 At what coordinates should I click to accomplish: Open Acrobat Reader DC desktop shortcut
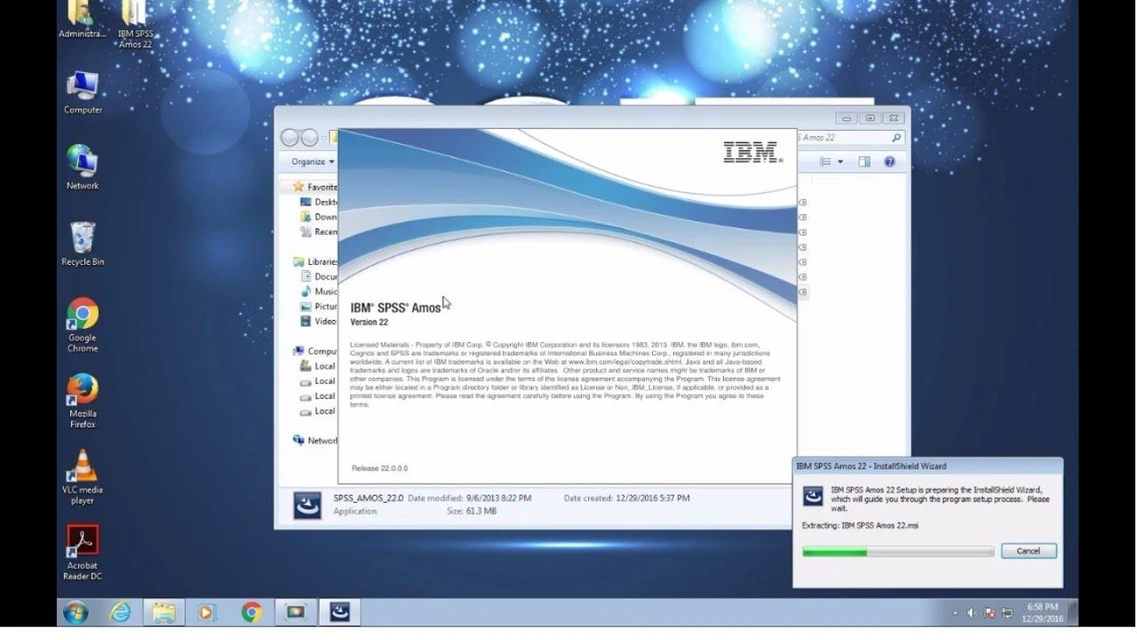(x=83, y=553)
